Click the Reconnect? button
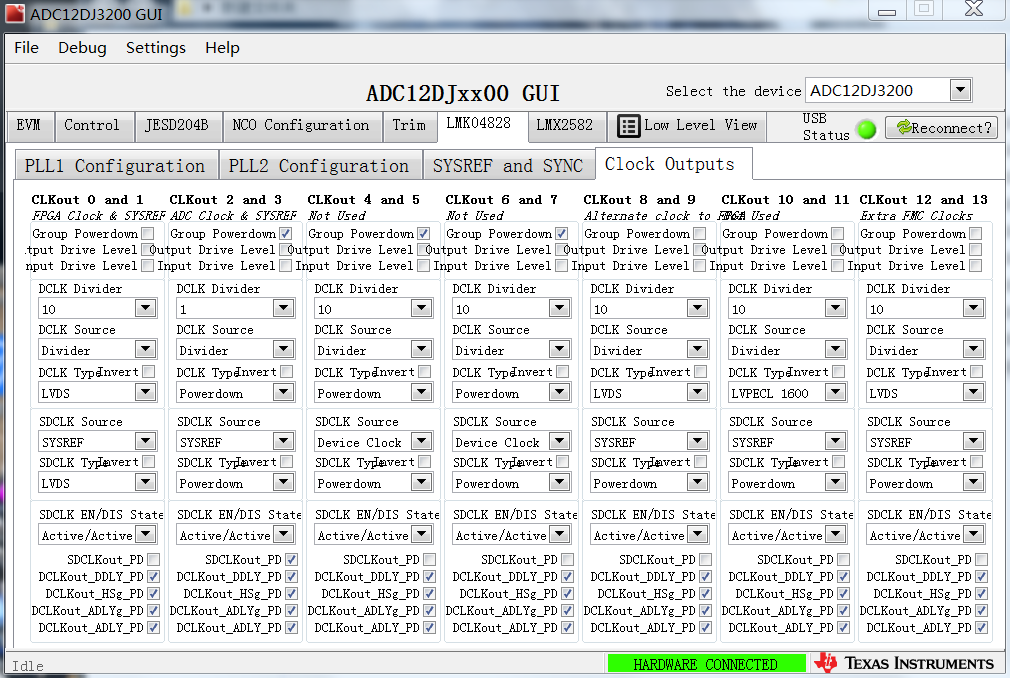 [x=941, y=127]
